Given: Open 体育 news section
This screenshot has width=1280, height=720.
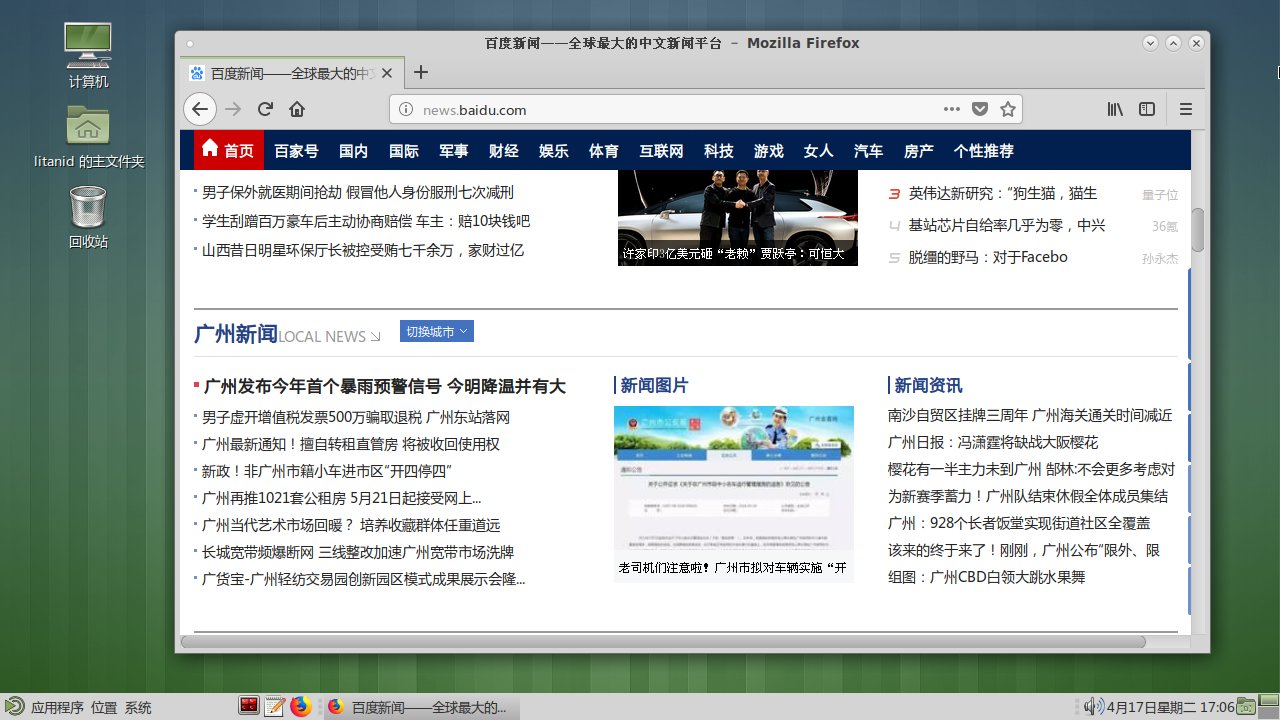Looking at the screenshot, I should point(603,151).
